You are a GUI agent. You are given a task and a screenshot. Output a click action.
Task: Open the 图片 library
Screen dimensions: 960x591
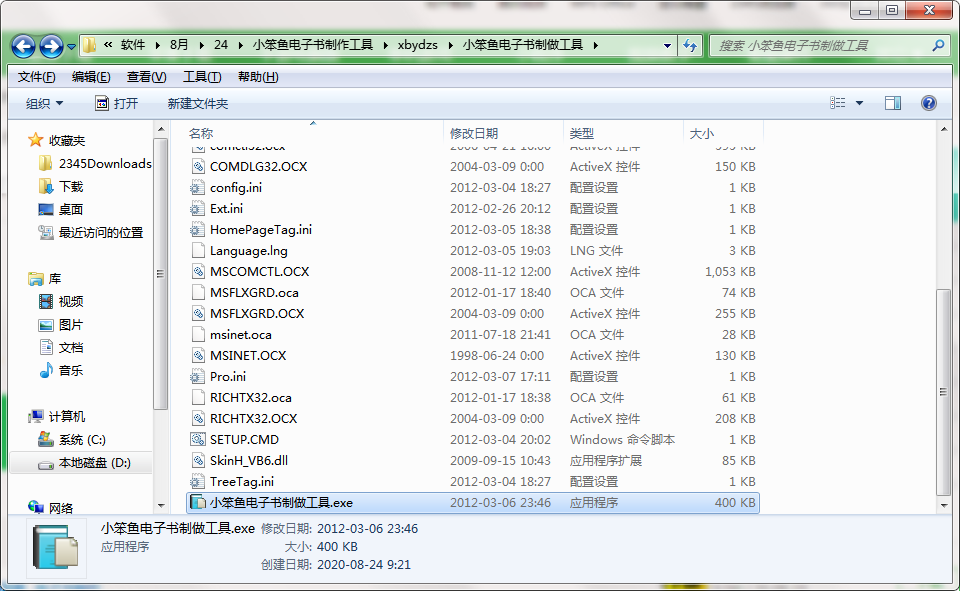tap(61, 325)
